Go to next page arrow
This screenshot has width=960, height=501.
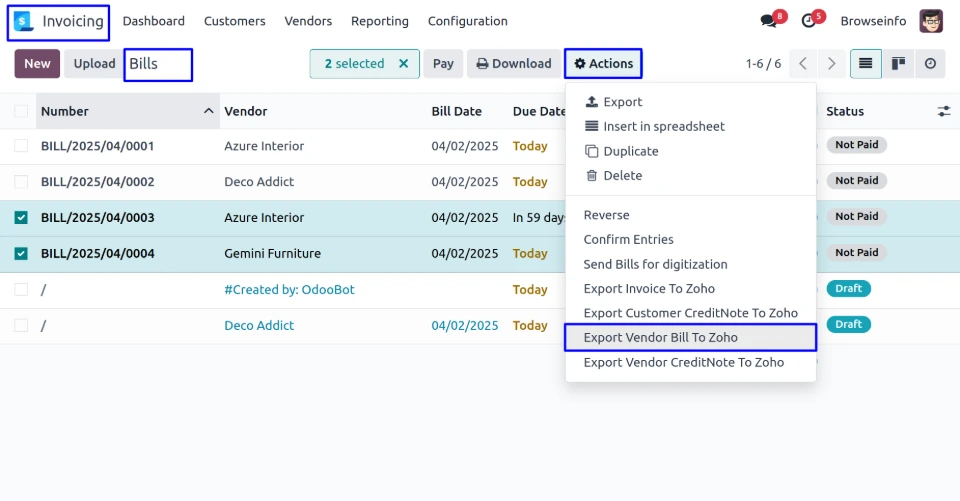pyautogui.click(x=831, y=64)
